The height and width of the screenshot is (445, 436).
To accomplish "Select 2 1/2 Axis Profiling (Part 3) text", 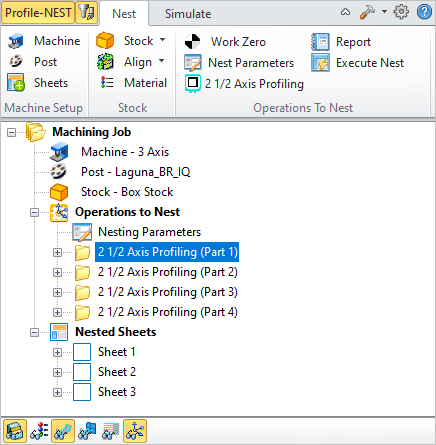I will (x=167, y=292).
